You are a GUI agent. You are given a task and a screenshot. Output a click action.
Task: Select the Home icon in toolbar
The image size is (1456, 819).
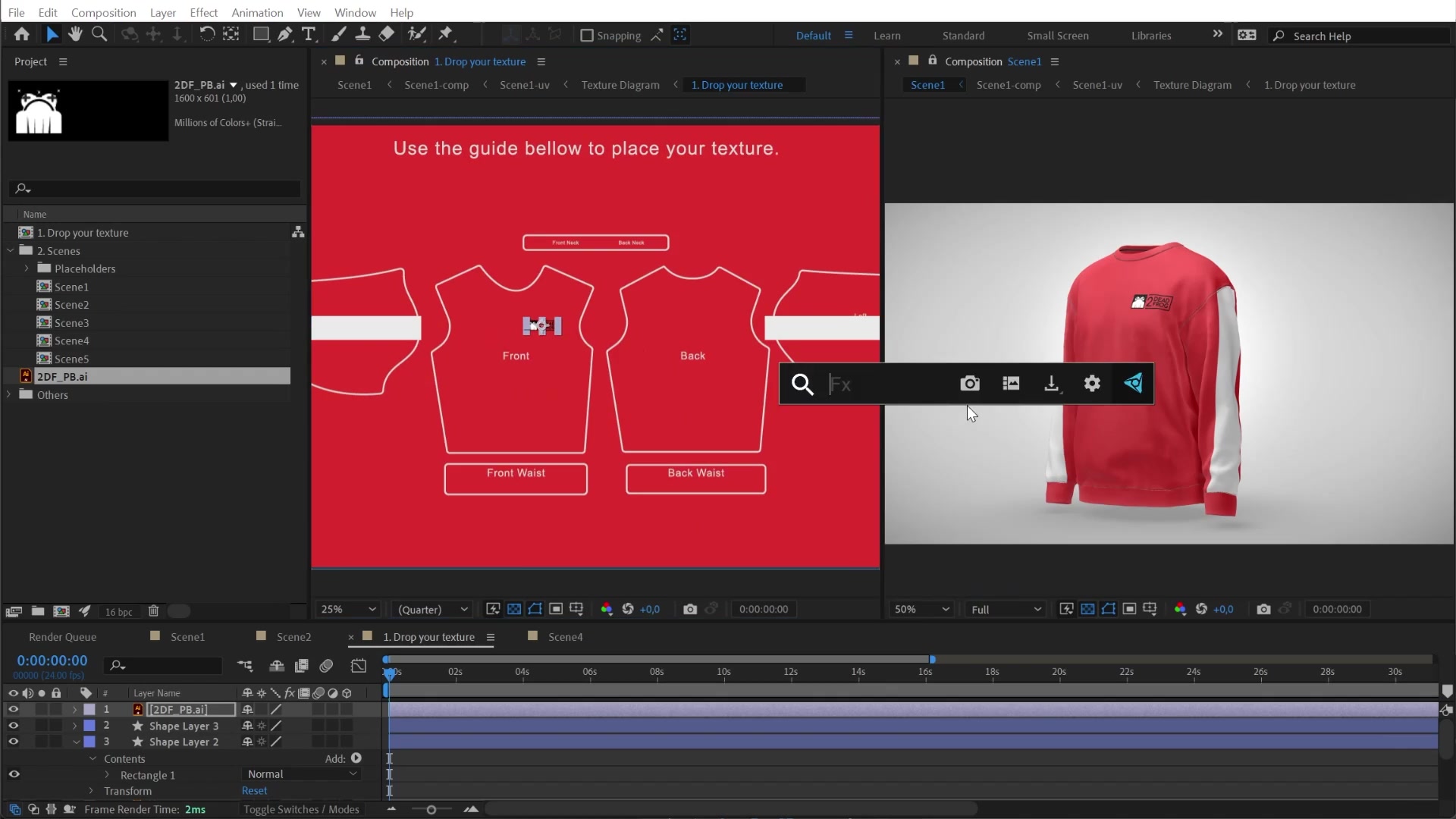[22, 34]
